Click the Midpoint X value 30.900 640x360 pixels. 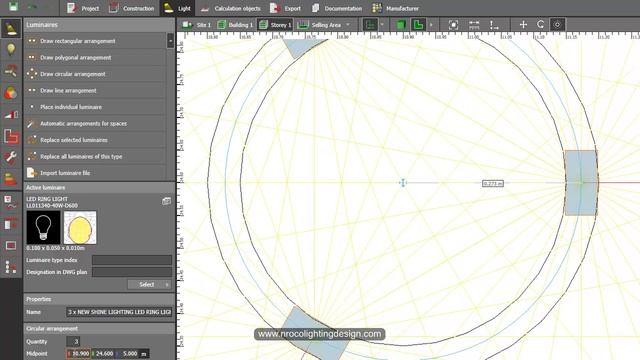[x=78, y=354]
